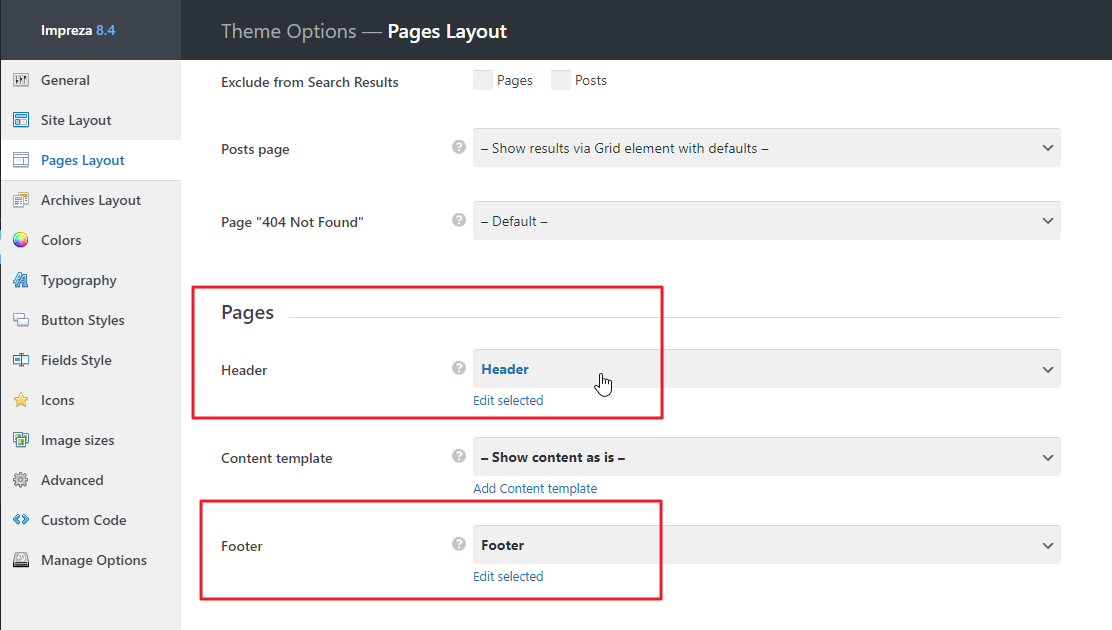This screenshot has height=630, width=1112.
Task: Click the Typography icon
Action: (x=21, y=280)
